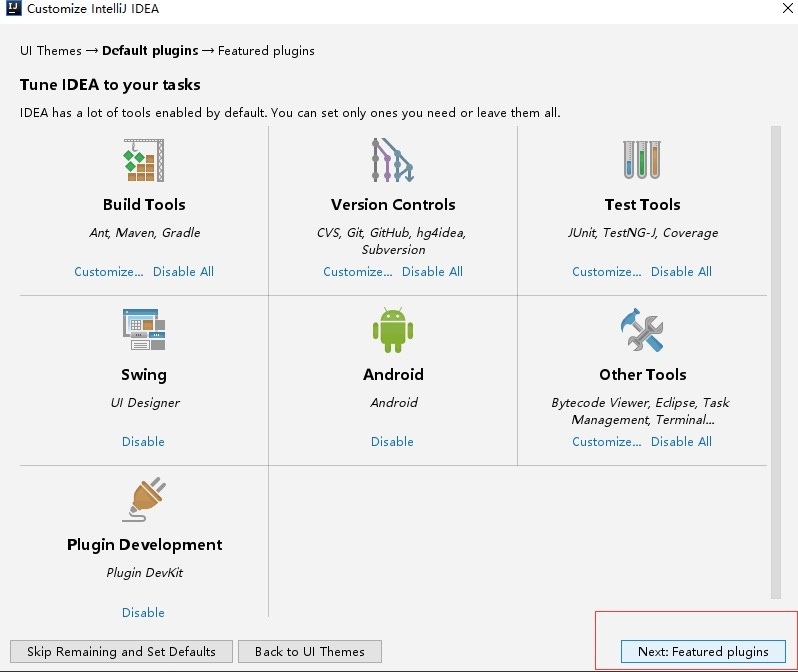This screenshot has width=798, height=672.
Task: Click the 'Ant, Maven, Gradle' description
Action: pyautogui.click(x=145, y=233)
